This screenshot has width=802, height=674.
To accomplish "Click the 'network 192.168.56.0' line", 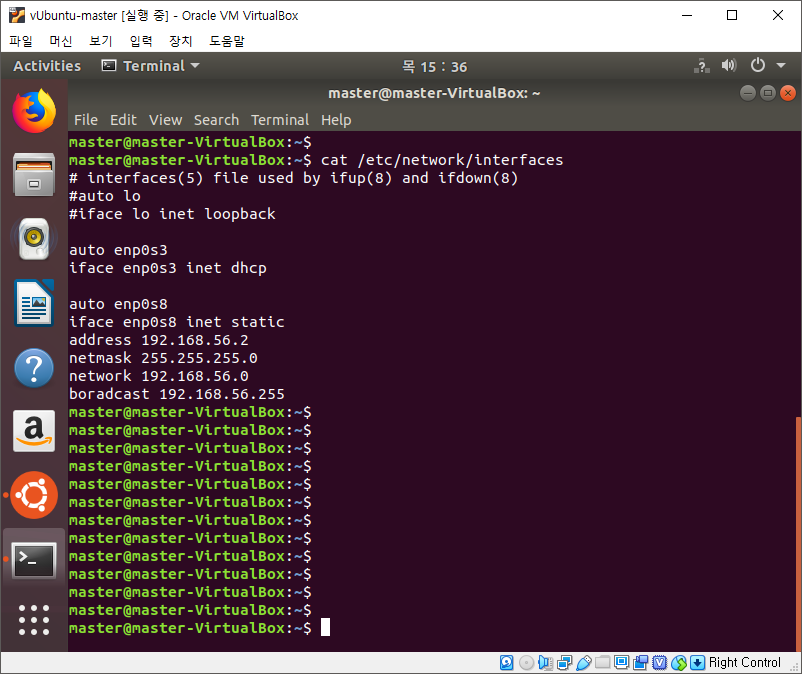I will (x=159, y=376).
